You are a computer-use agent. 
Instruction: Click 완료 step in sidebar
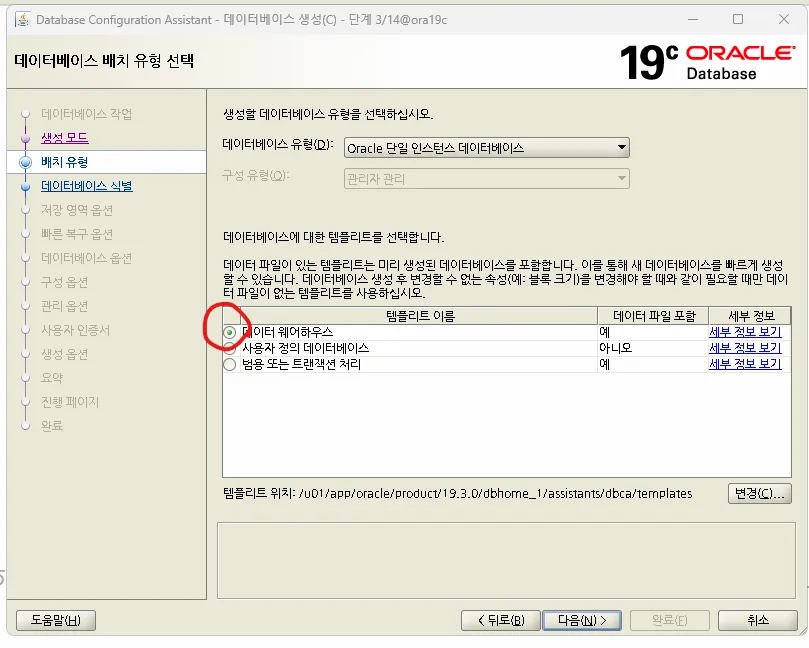[52, 426]
